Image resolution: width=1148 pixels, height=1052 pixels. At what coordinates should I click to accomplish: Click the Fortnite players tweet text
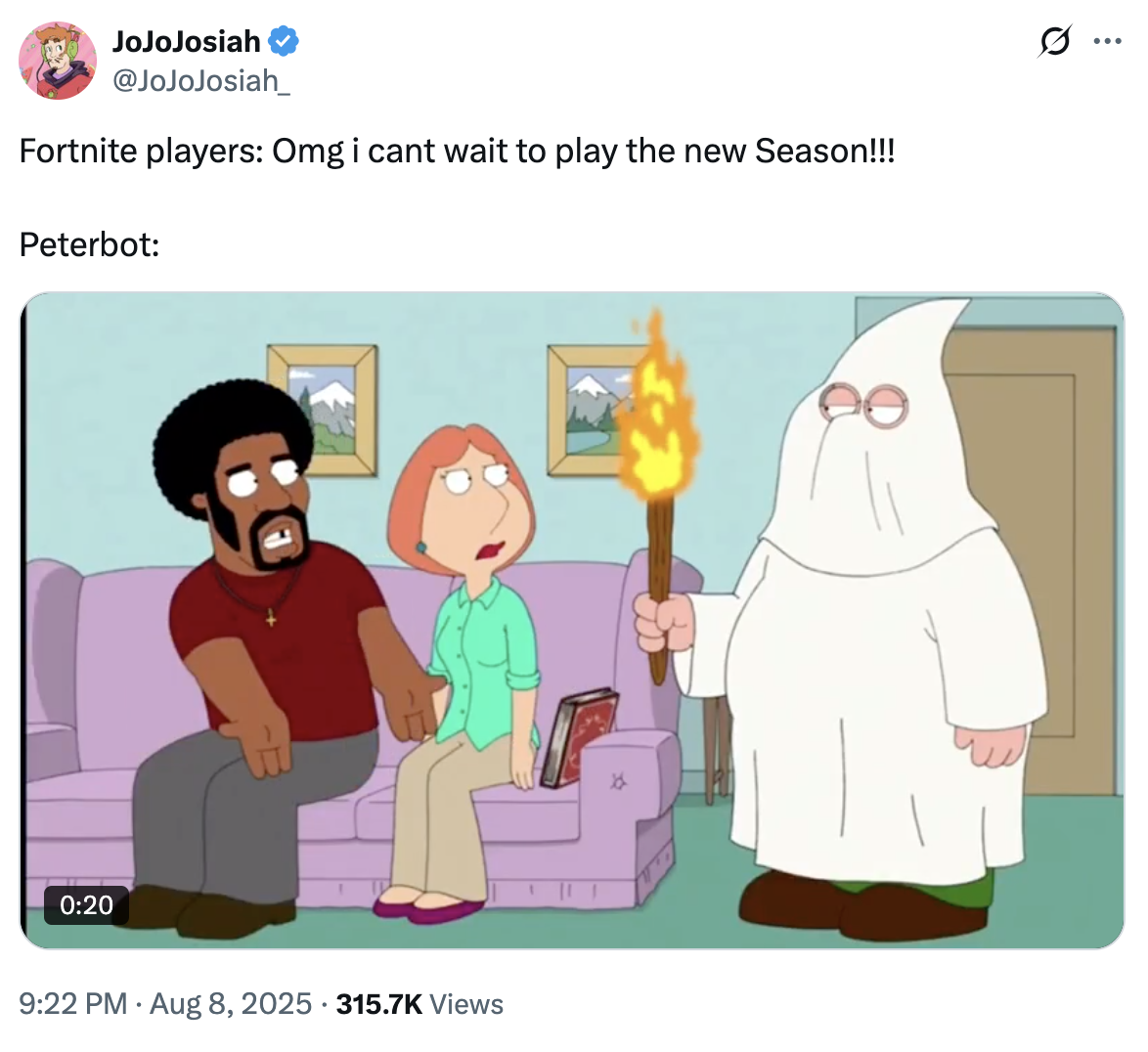[457, 152]
